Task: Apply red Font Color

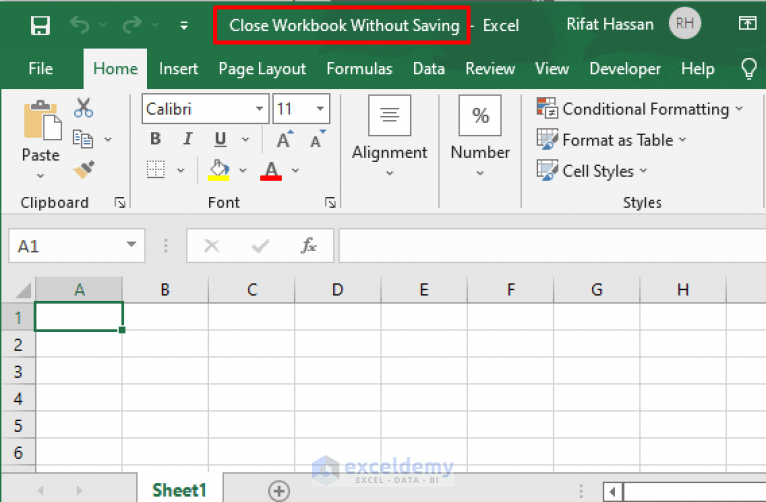Action: (271, 171)
